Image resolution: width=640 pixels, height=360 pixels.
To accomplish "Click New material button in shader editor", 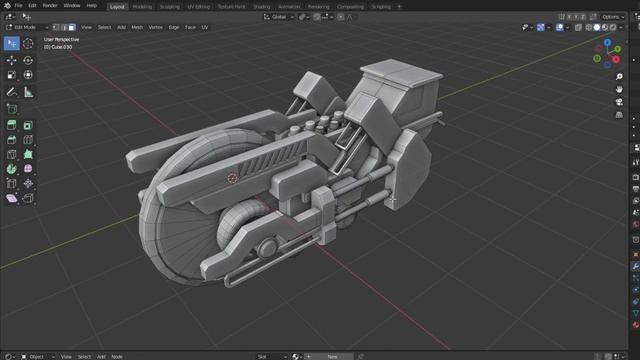I will [329, 356].
